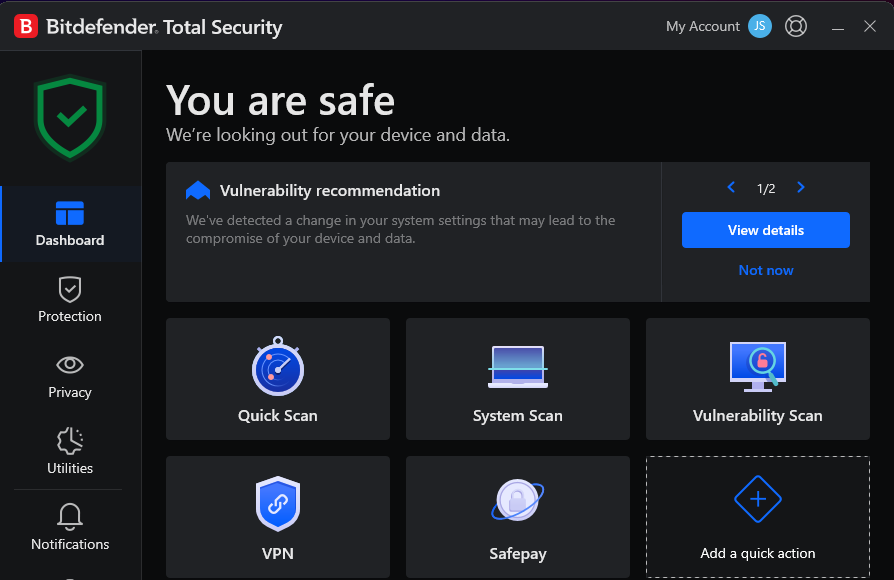Click the "1/2" recommendation counter

tap(766, 189)
